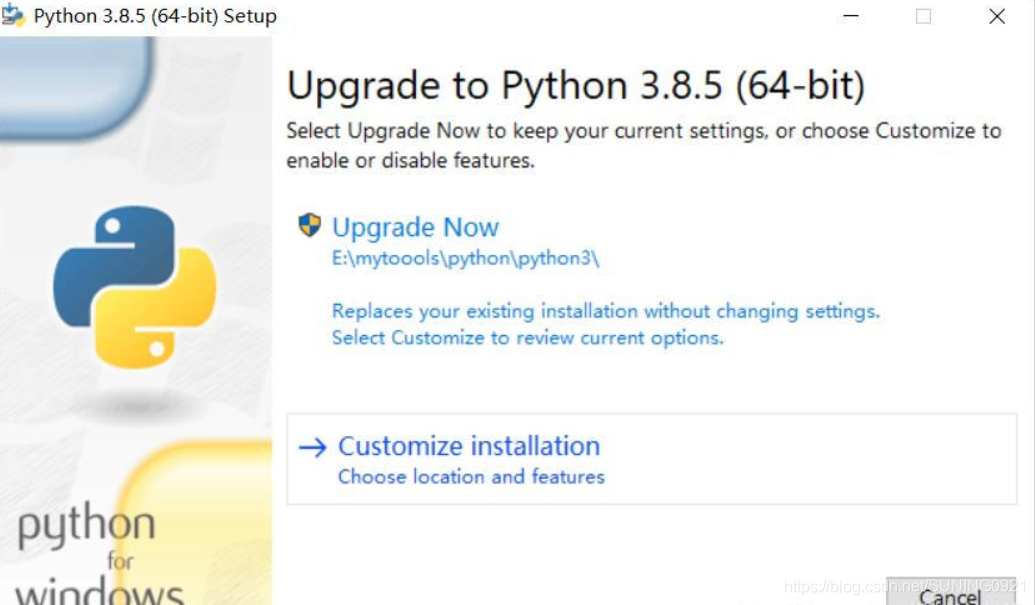Click 'Select Customize to review current options' text
Screen dimensions: 1035x605
[527, 338]
